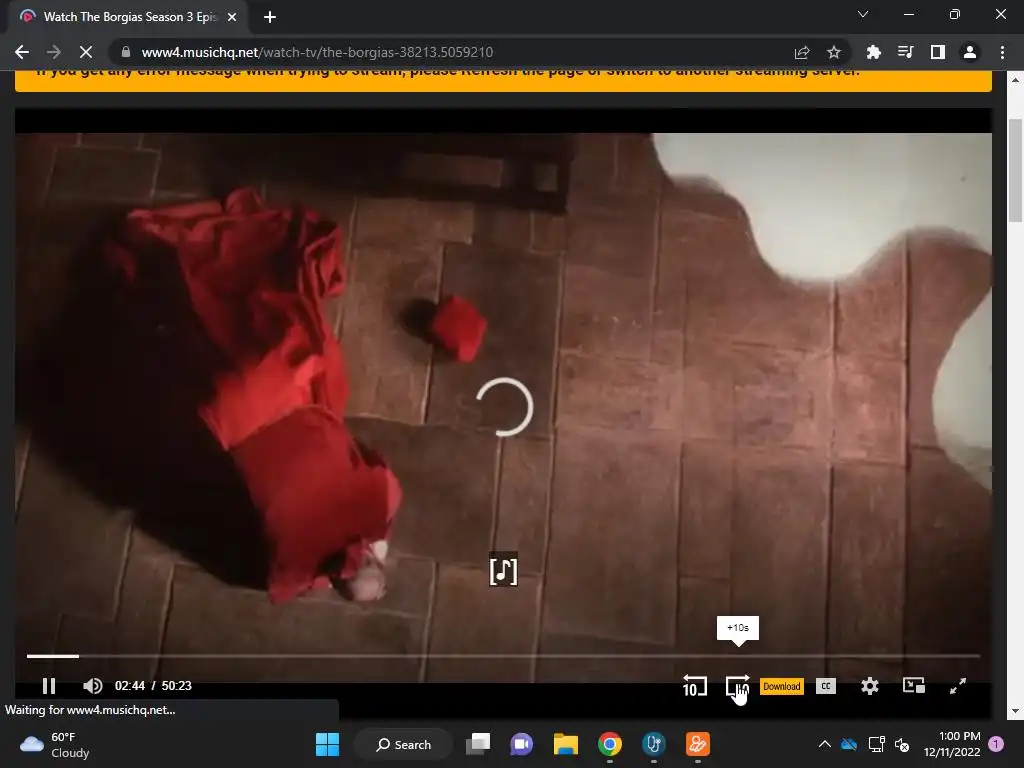Viewport: 1024px width, 768px height.
Task: Open Chrome profile avatar
Action: click(969, 52)
